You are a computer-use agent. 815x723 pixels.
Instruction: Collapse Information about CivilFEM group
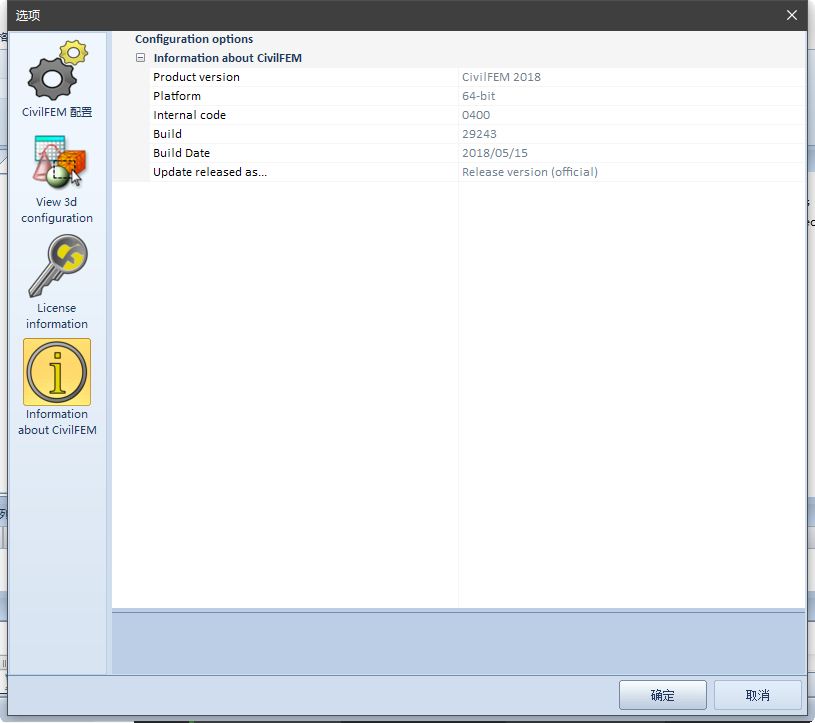(140, 58)
